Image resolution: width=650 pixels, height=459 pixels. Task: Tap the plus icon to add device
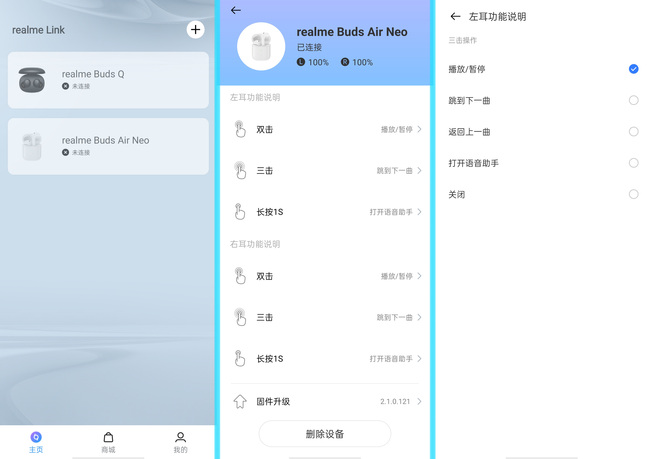click(195, 29)
